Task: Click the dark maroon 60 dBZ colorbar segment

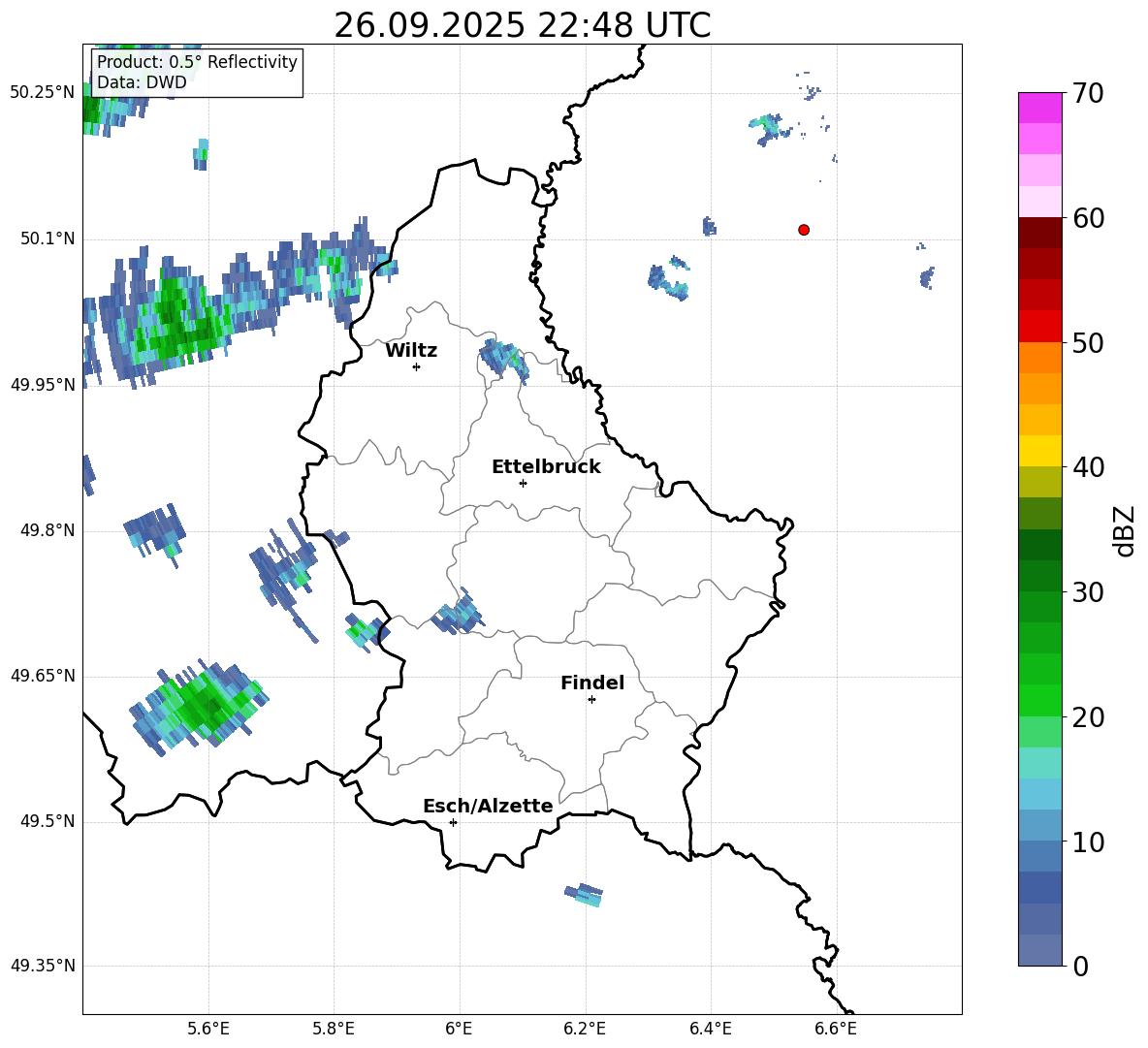Action: pos(1040,233)
